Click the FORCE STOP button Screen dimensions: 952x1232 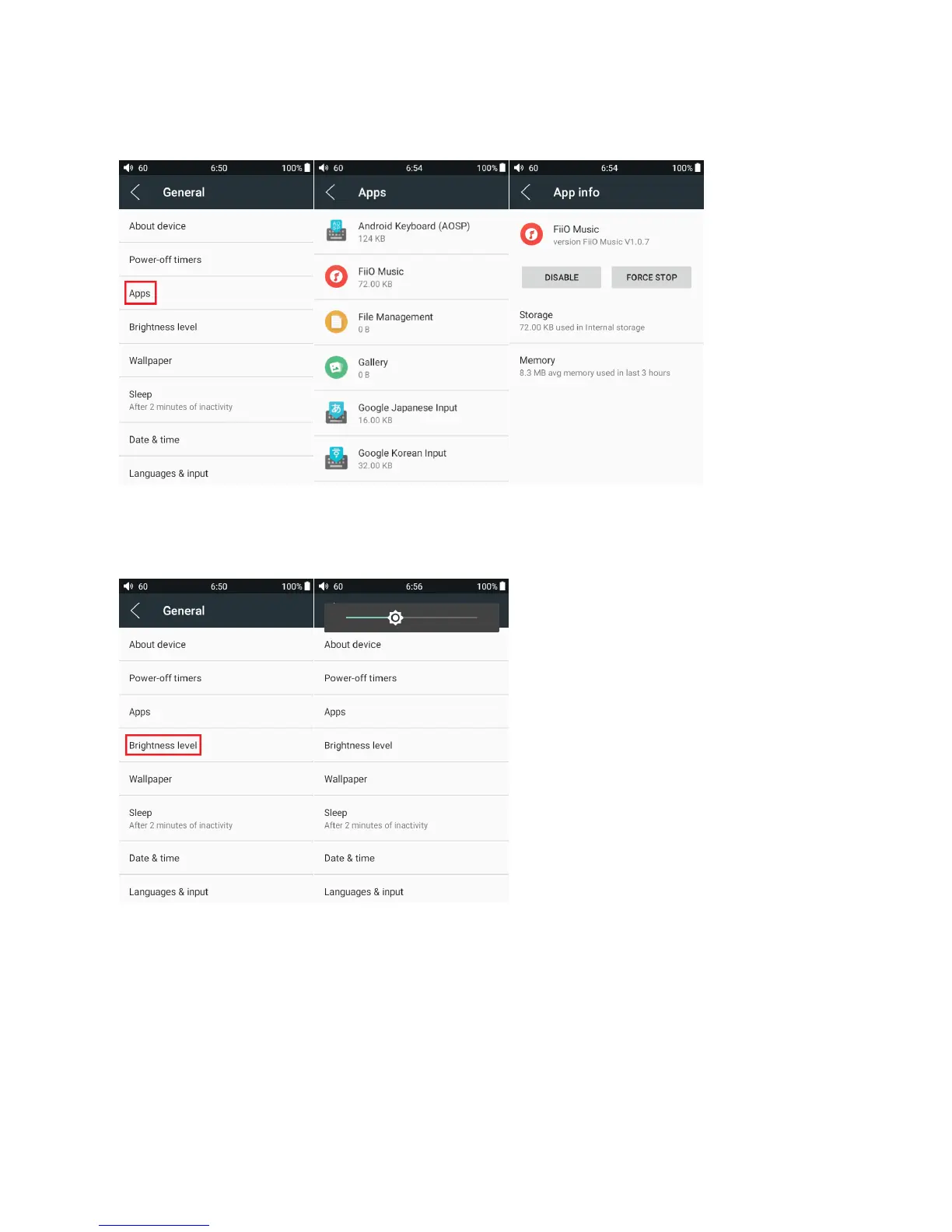coord(652,278)
